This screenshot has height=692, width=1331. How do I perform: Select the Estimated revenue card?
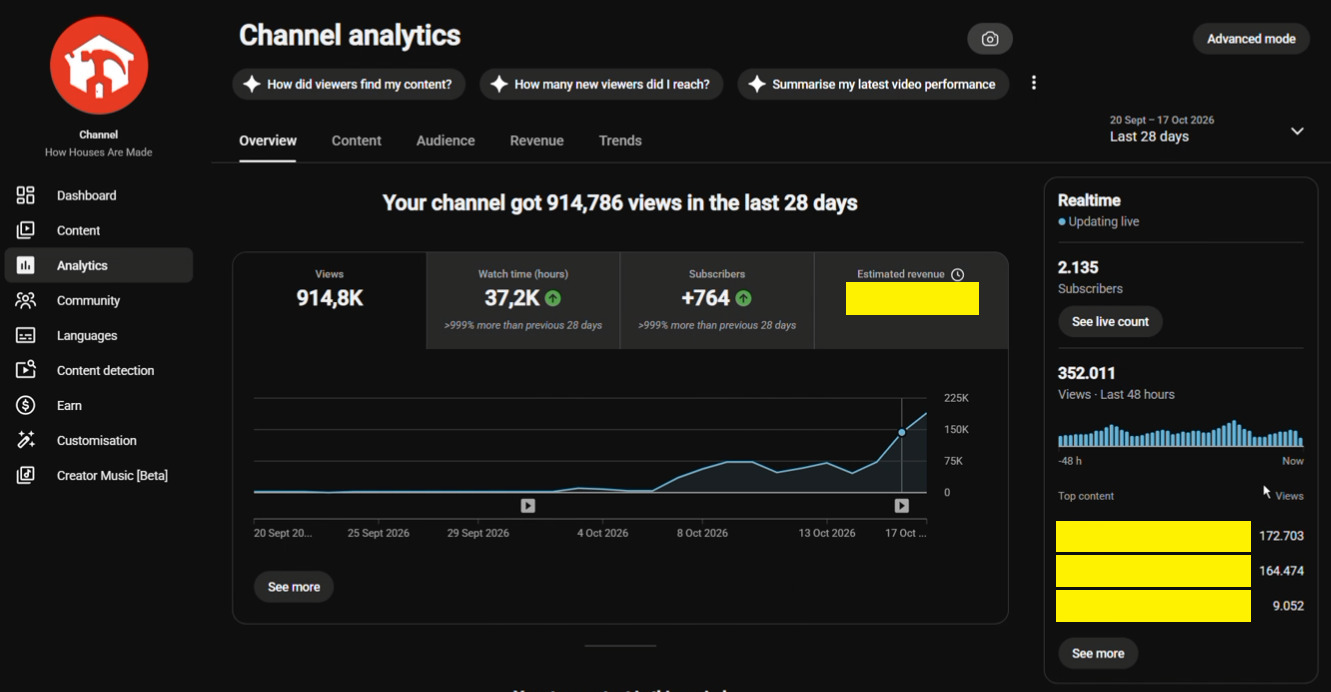point(911,300)
